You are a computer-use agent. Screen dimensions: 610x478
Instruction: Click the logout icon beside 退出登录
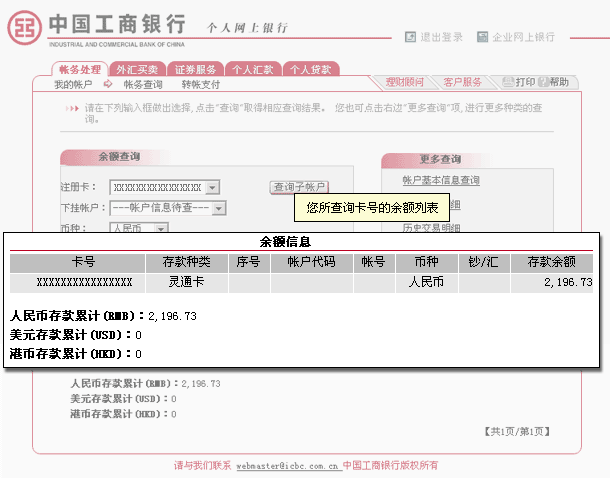(410, 37)
